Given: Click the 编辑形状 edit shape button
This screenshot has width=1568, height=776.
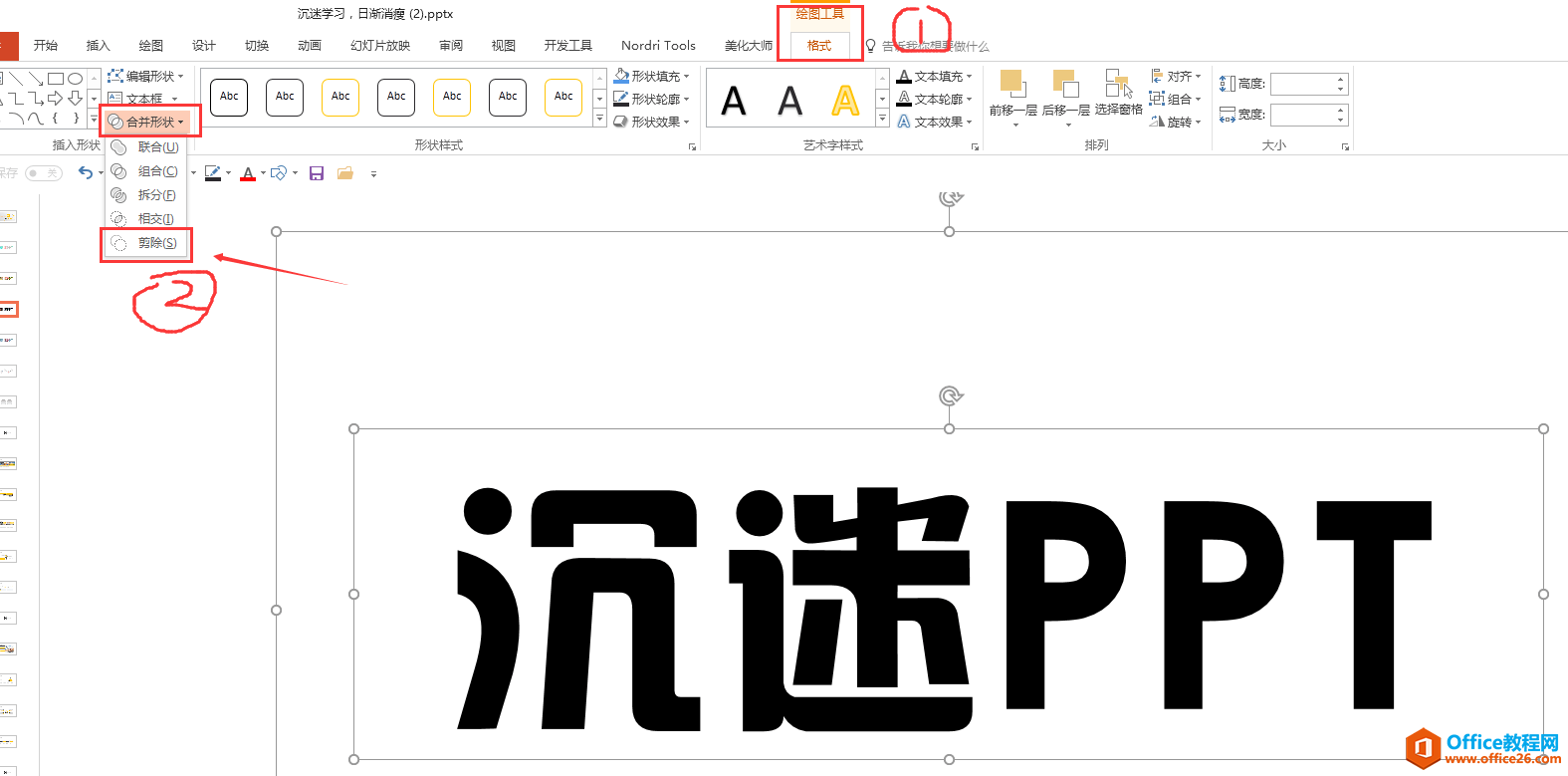Looking at the screenshot, I should coord(145,76).
